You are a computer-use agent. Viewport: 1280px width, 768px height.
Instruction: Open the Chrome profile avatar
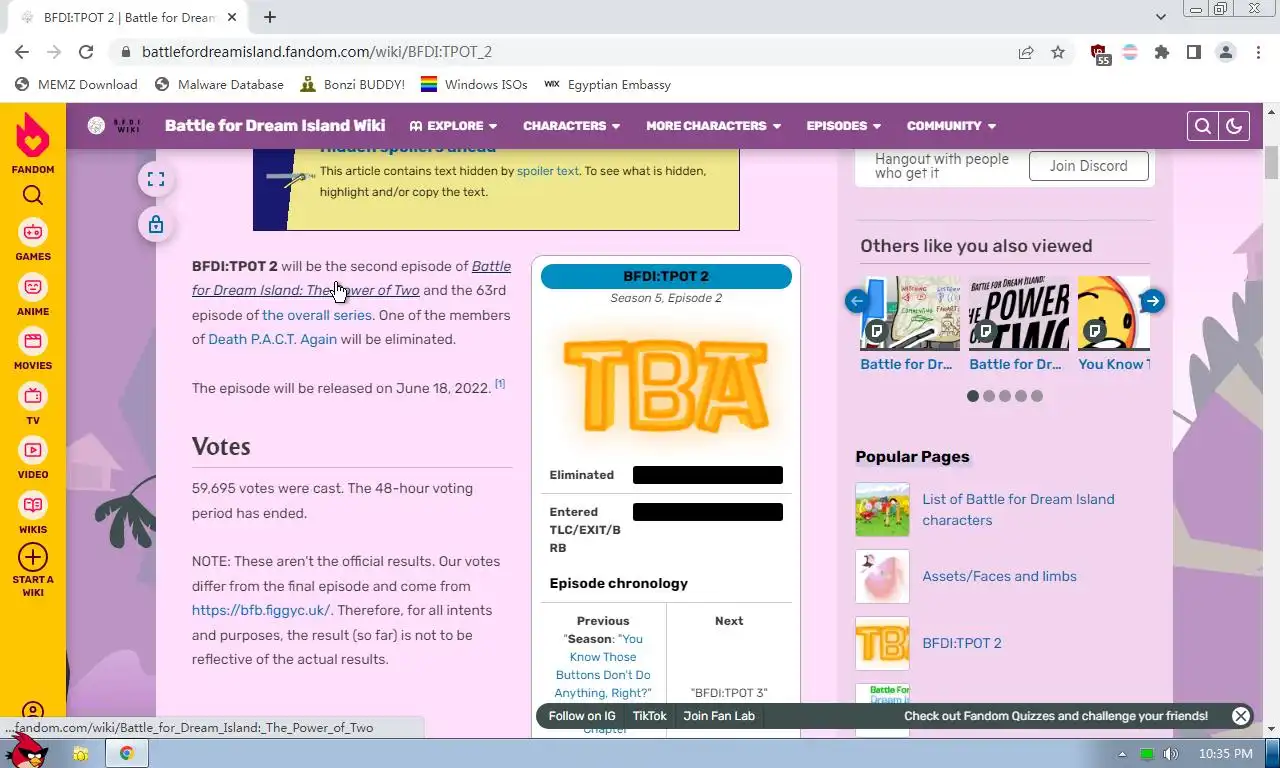click(1226, 52)
